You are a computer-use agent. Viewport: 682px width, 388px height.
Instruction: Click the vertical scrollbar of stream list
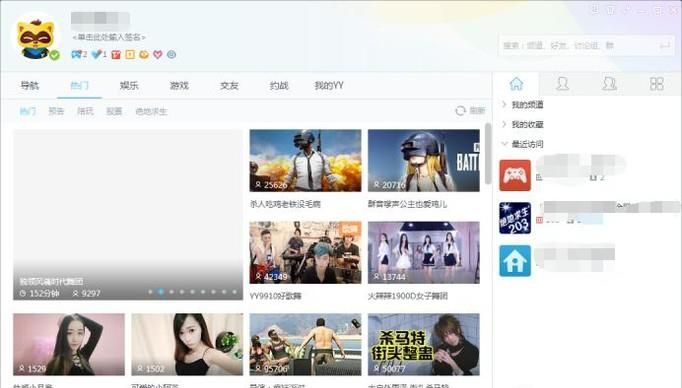488,153
